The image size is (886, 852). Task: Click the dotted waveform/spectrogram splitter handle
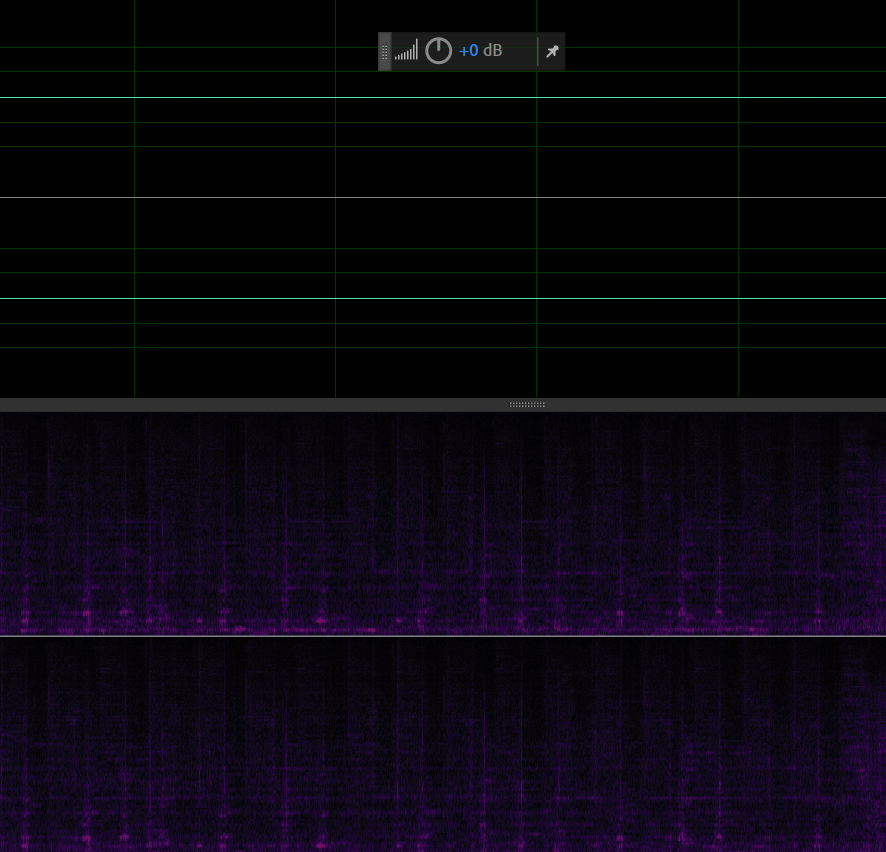[527, 405]
